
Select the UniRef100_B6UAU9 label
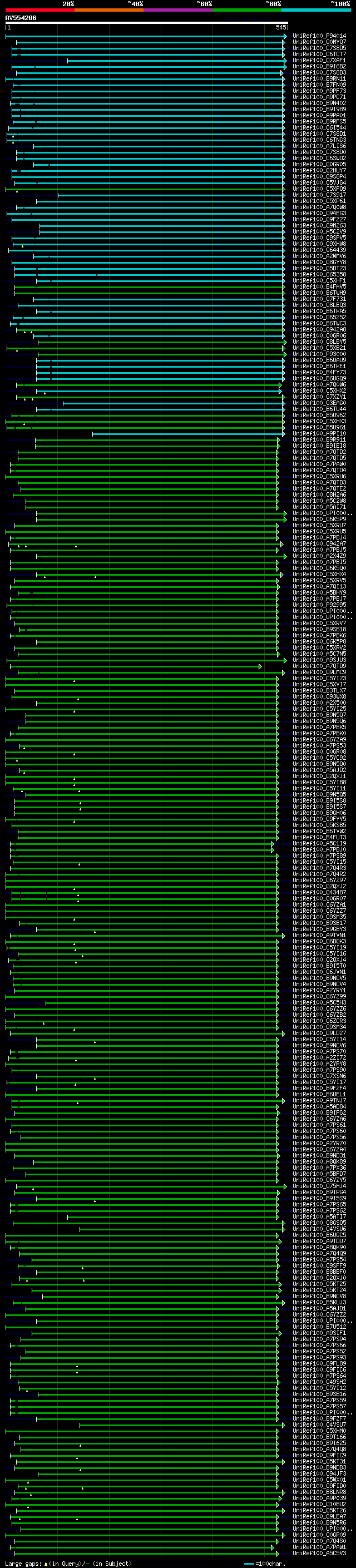(319, 360)
